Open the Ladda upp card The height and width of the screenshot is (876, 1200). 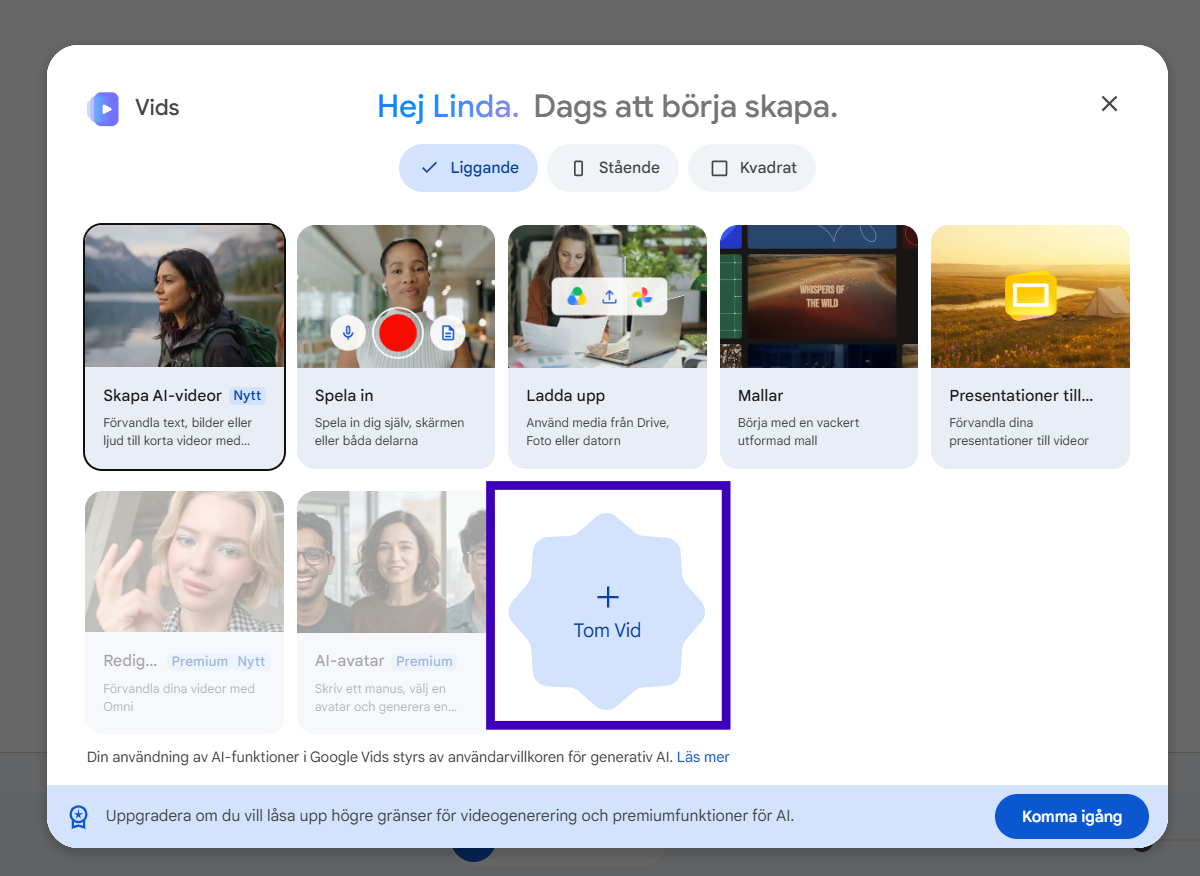(607, 347)
